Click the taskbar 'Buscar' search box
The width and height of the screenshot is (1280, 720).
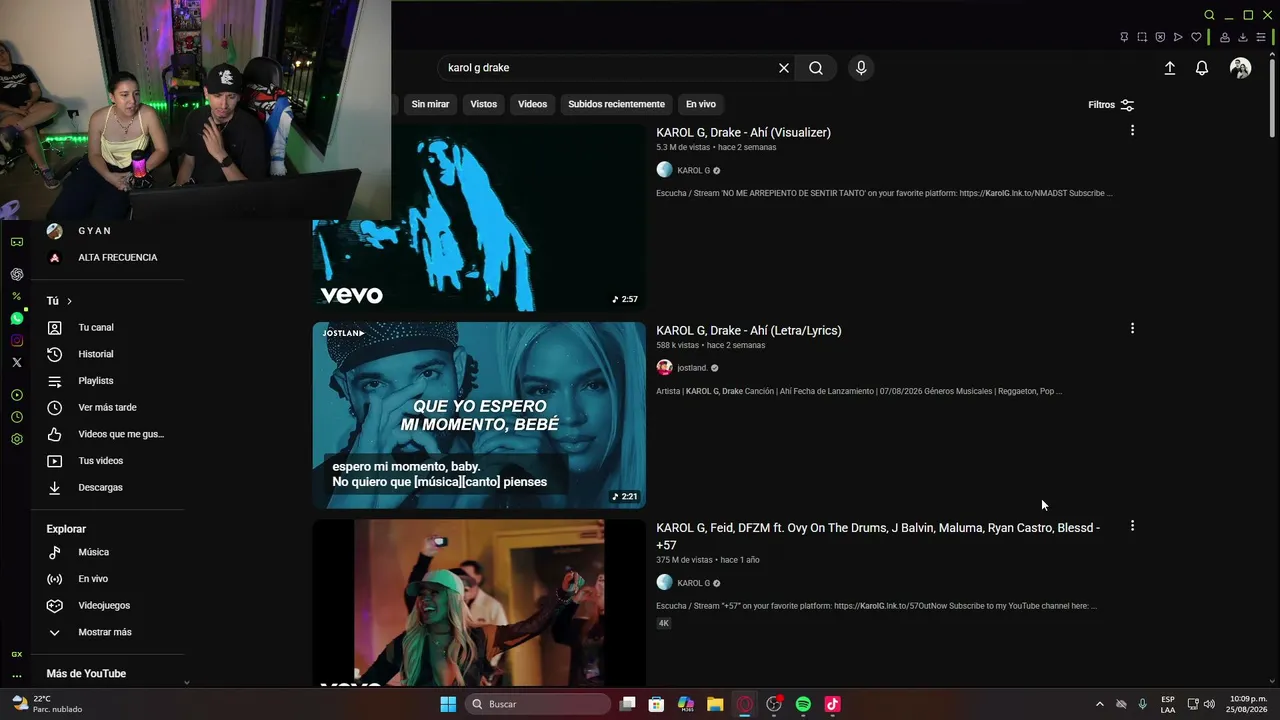tap(539, 704)
